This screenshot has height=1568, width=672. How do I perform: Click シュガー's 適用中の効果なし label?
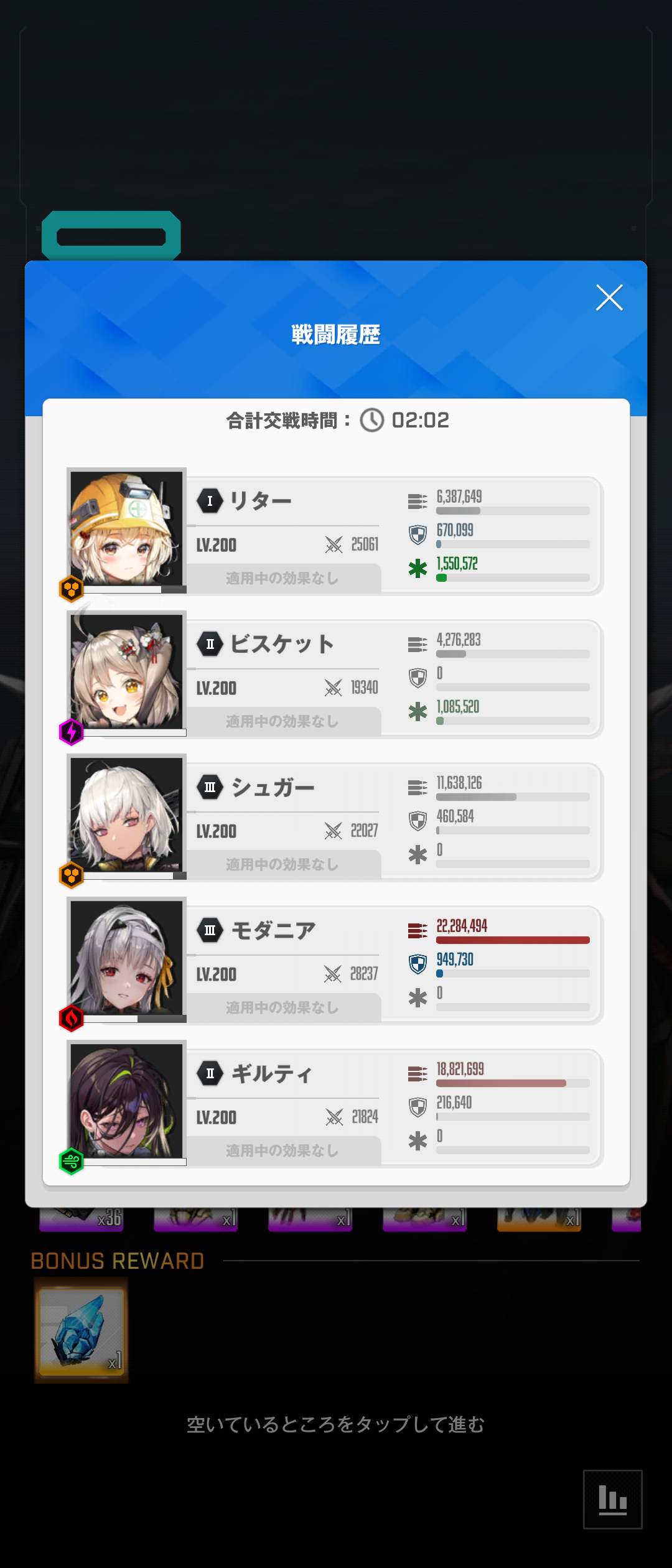[x=282, y=864]
